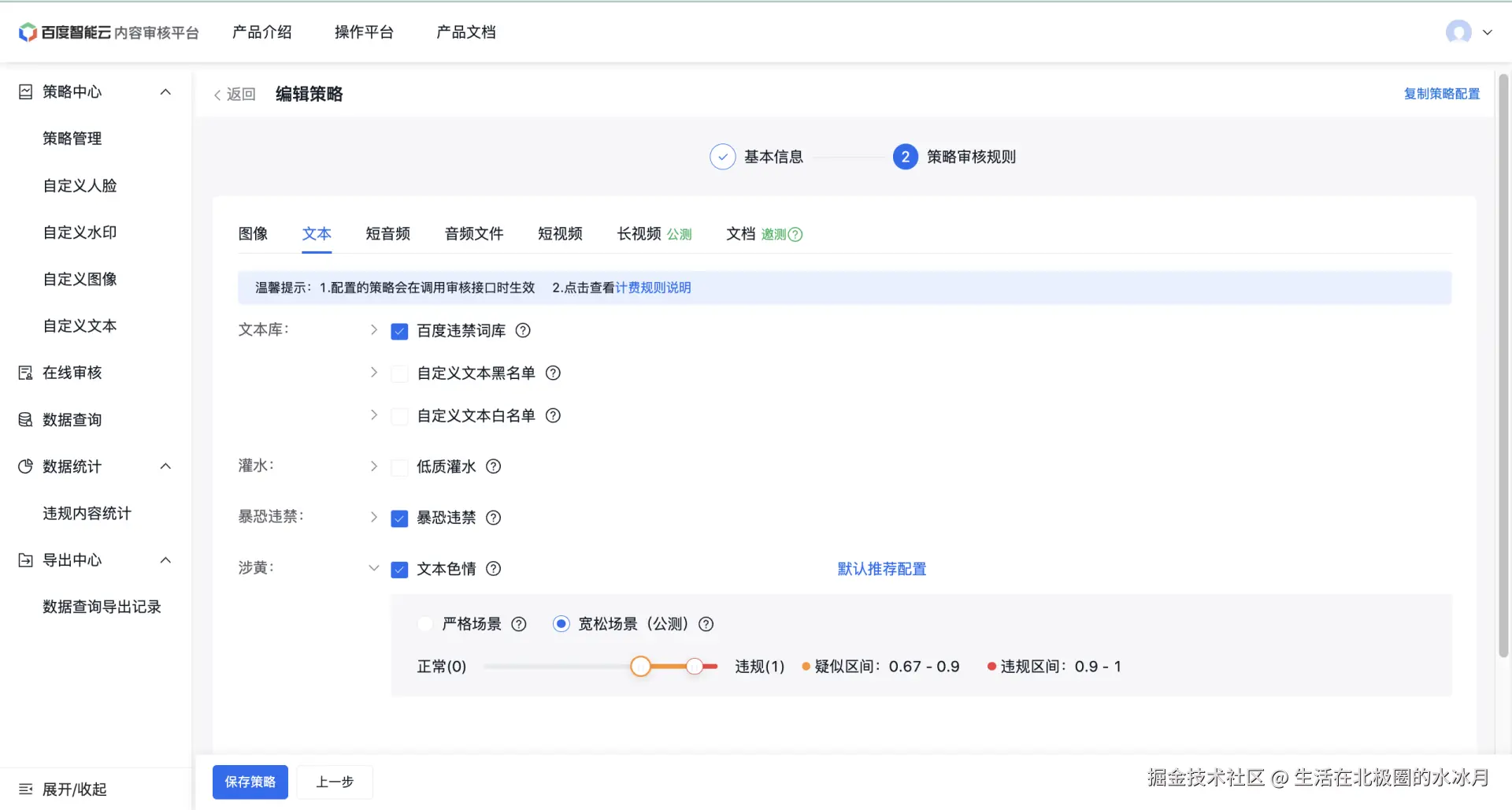Click the gray 正常 portion of slider track

click(x=557, y=667)
